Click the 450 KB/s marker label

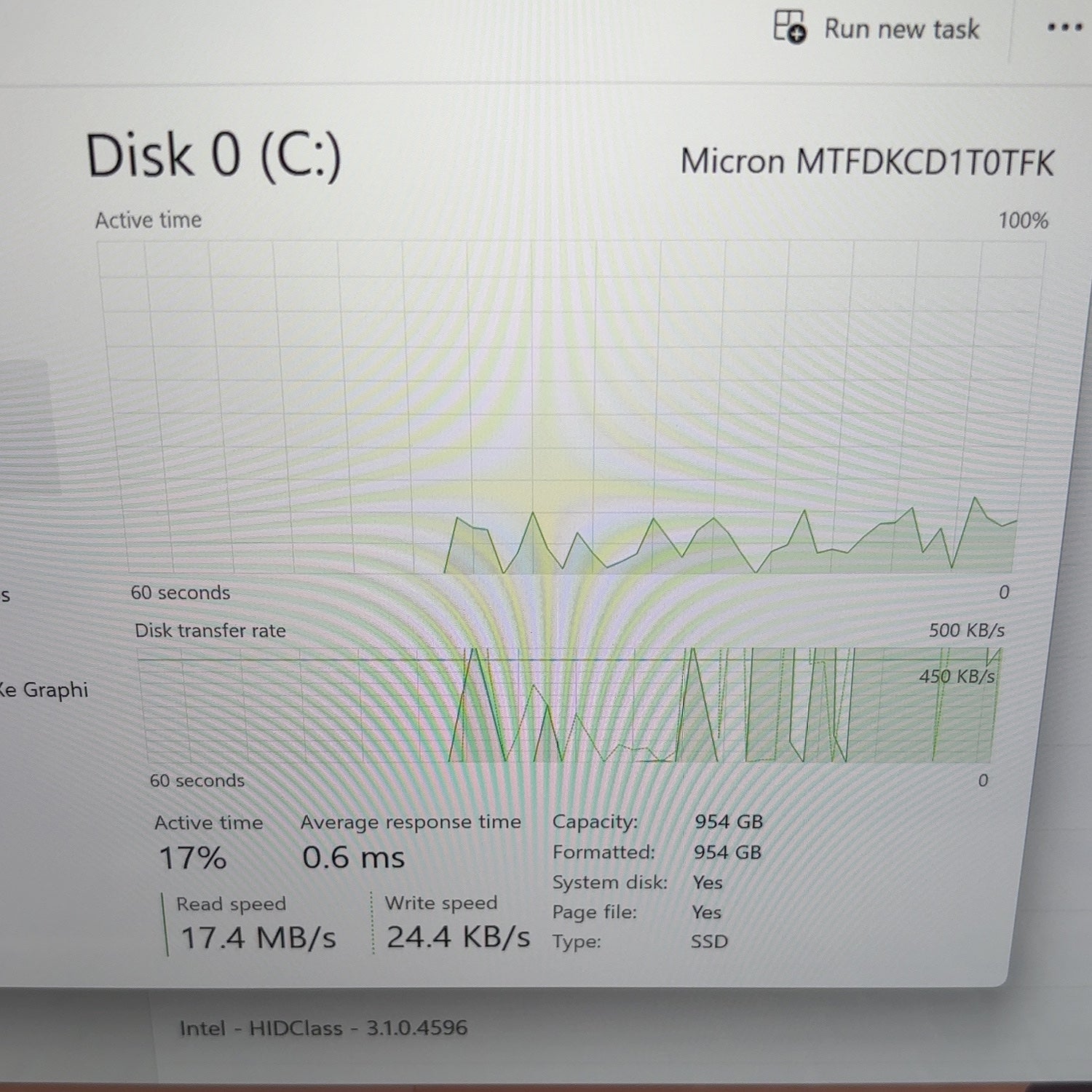[x=957, y=676]
